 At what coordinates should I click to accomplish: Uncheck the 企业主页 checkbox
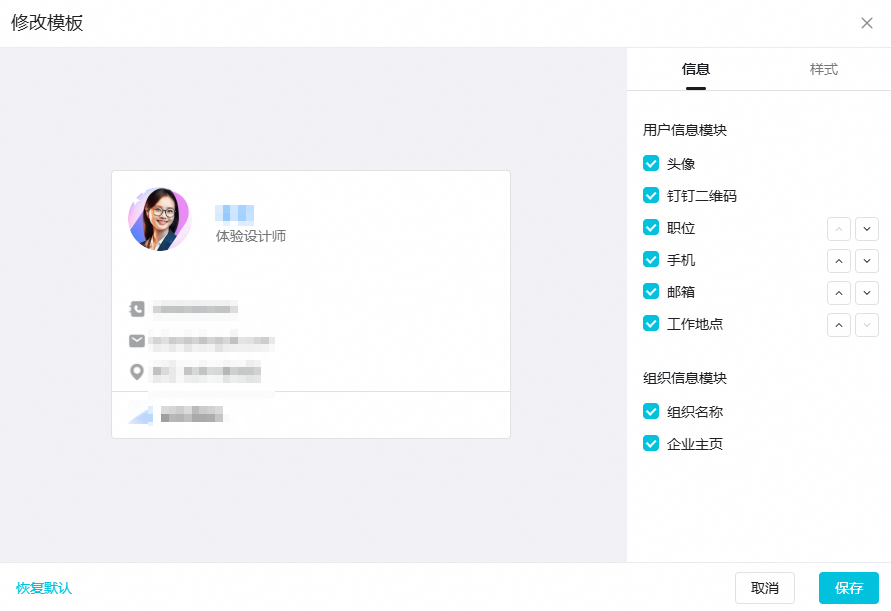point(651,443)
